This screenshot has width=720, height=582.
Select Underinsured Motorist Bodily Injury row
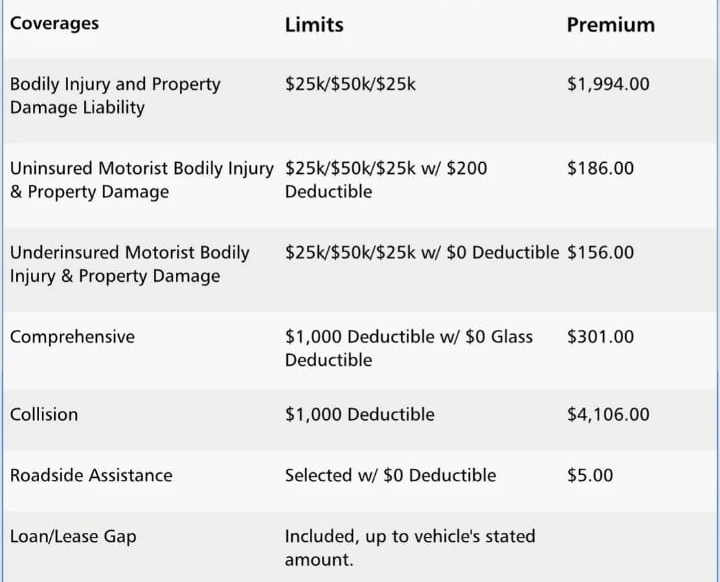pos(360,269)
